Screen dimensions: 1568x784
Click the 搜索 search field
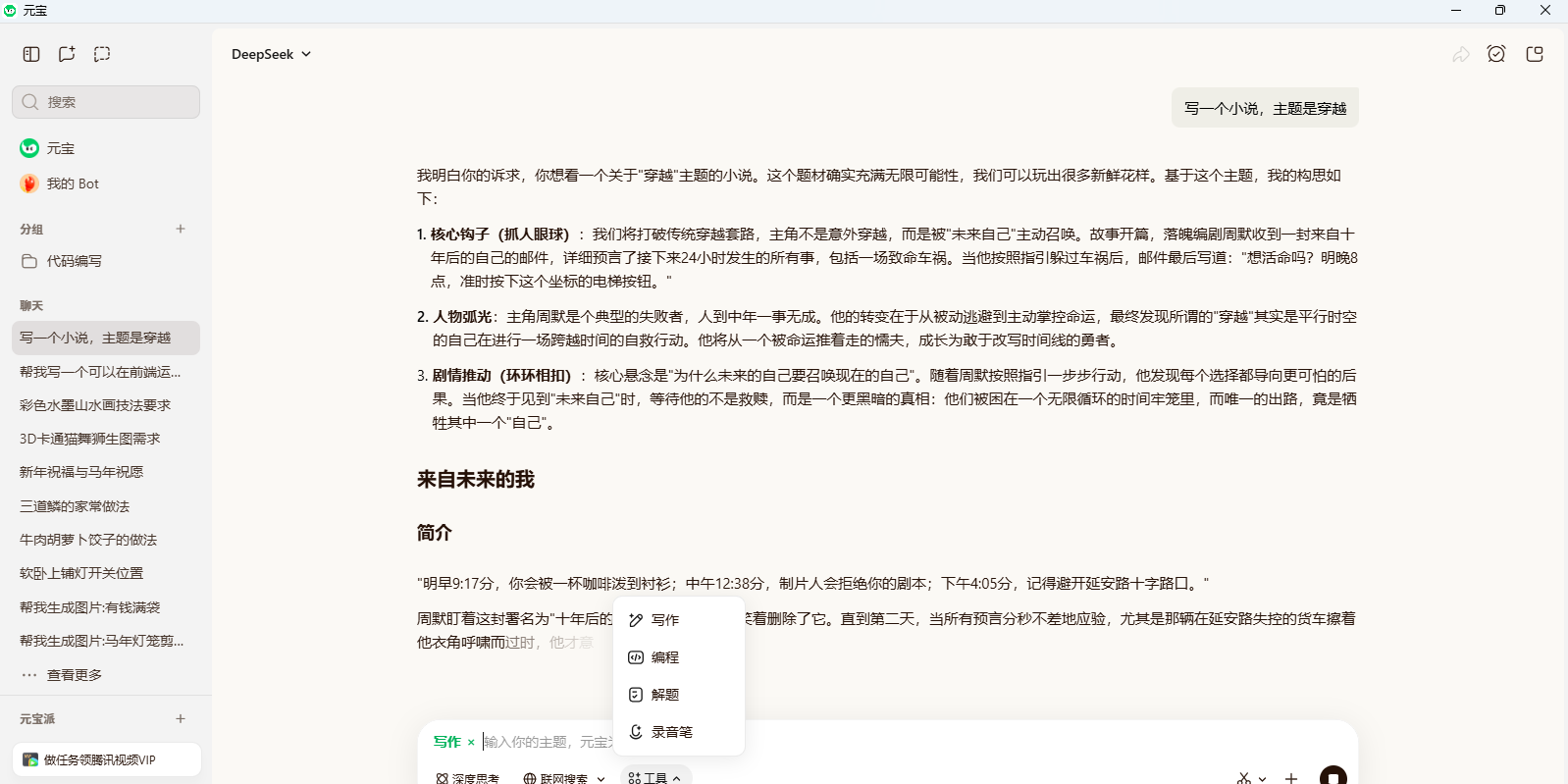(x=106, y=102)
